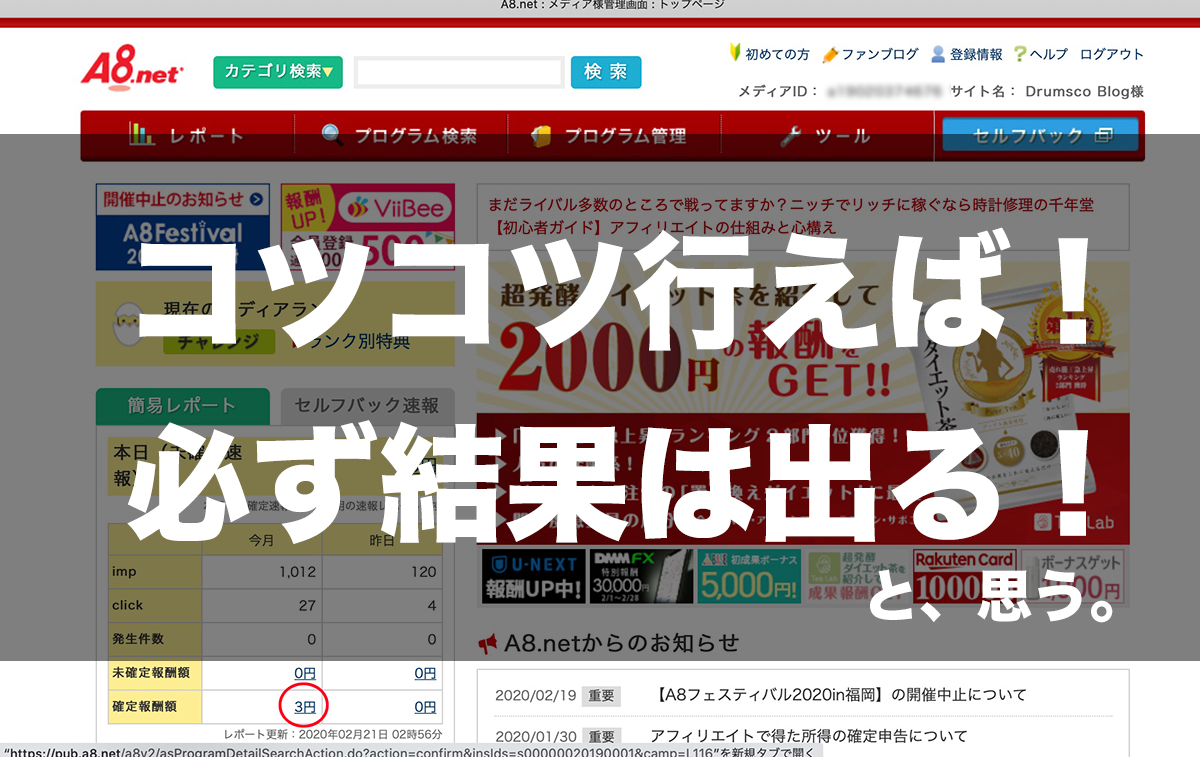Open the A8フェスティバル2020in福岡 cancellation notice
This screenshot has width=1200, height=757.
[842, 695]
